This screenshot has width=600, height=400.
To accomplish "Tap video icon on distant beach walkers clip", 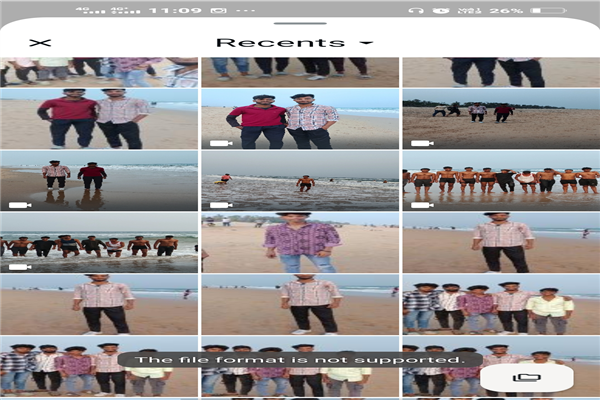I will tap(418, 143).
